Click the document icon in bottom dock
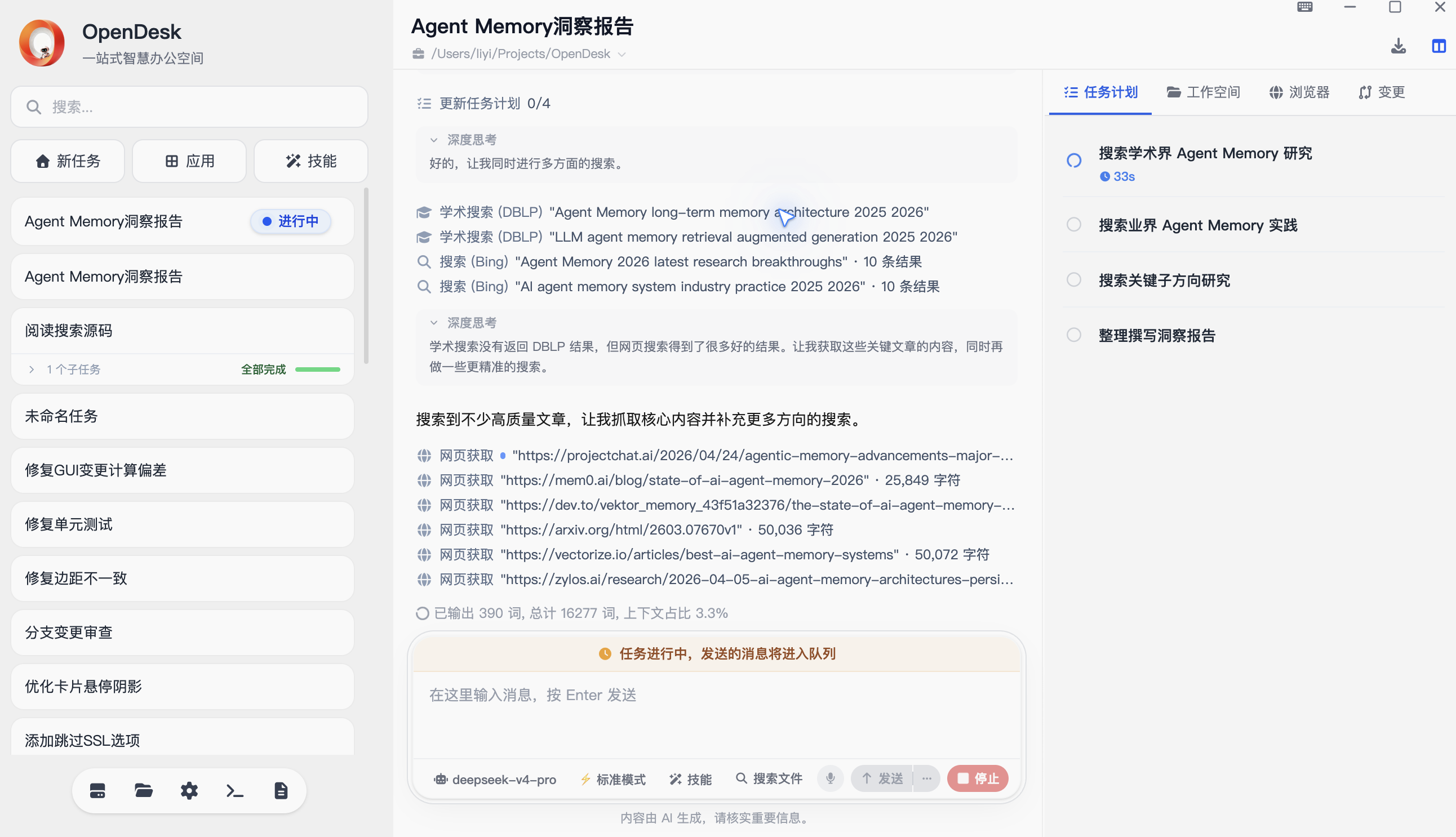Viewport: 1456px width, 837px height. click(x=281, y=791)
